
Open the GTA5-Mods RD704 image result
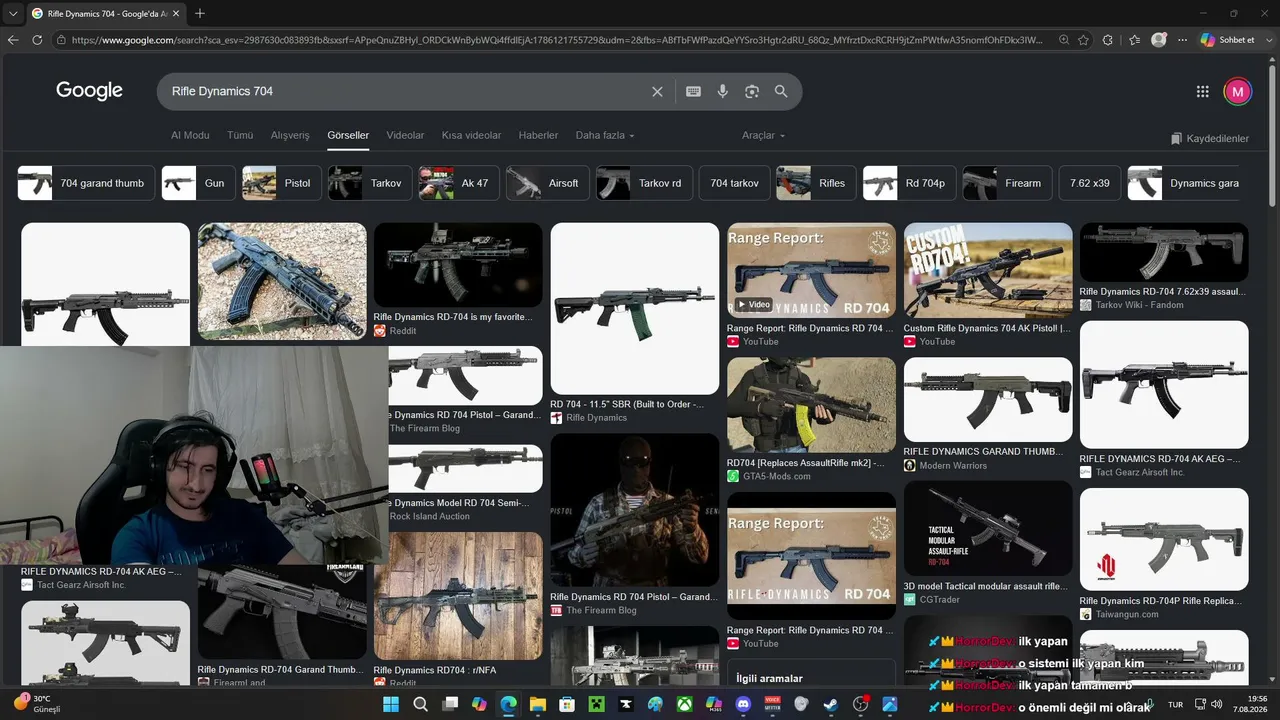coord(811,405)
